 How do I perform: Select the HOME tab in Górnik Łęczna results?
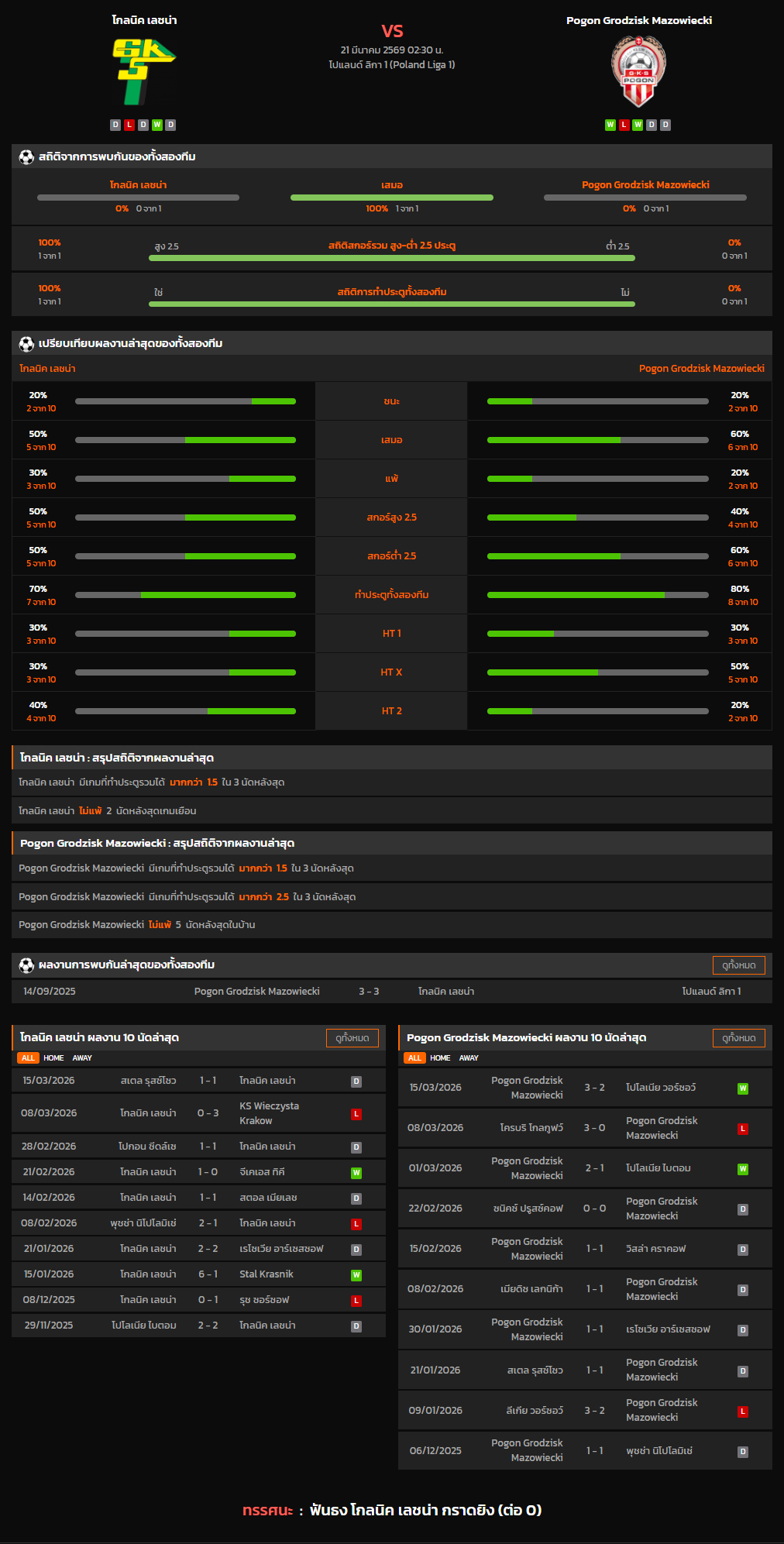[53, 1057]
